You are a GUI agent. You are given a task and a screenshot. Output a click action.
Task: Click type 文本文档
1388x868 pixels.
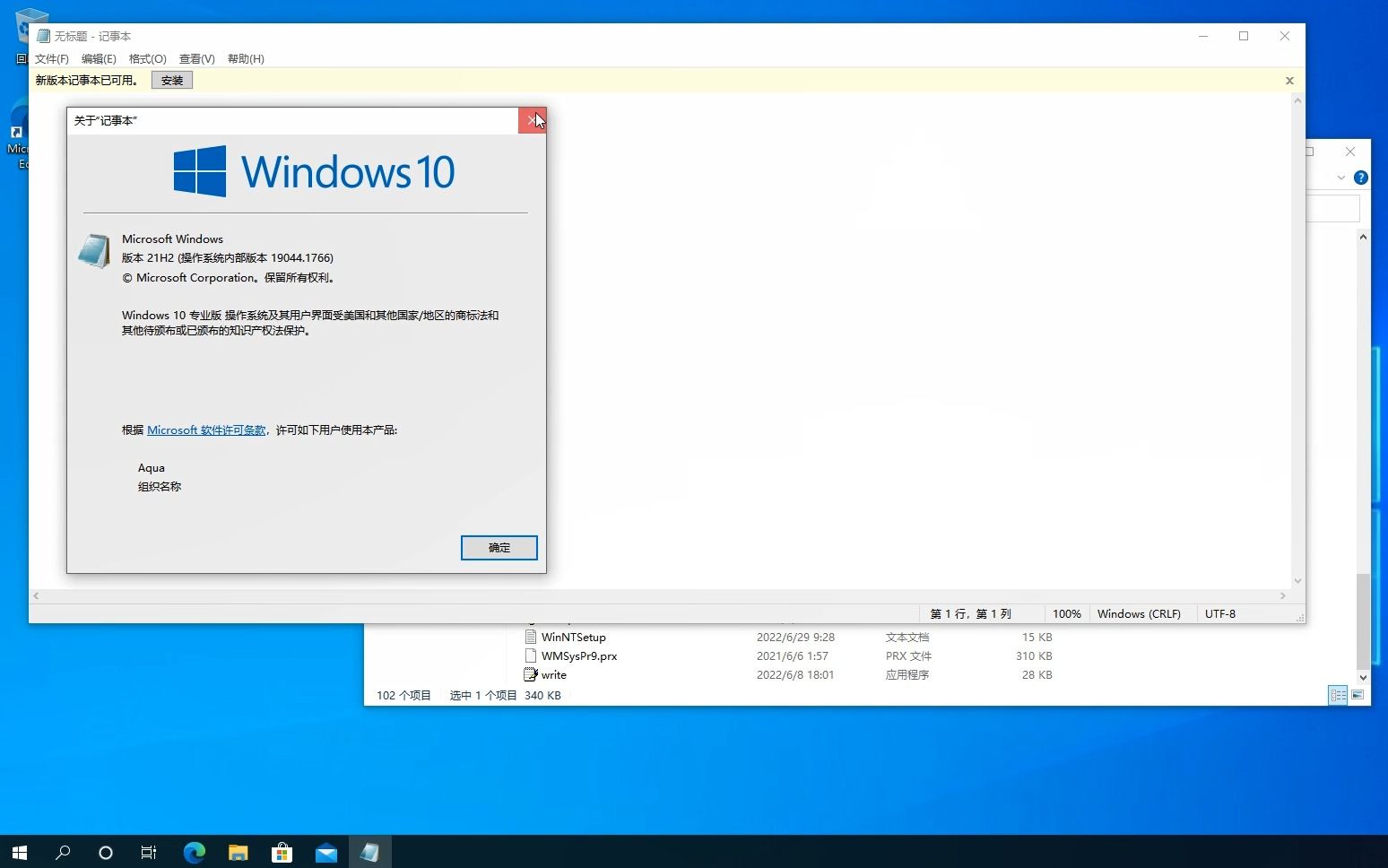(x=907, y=637)
